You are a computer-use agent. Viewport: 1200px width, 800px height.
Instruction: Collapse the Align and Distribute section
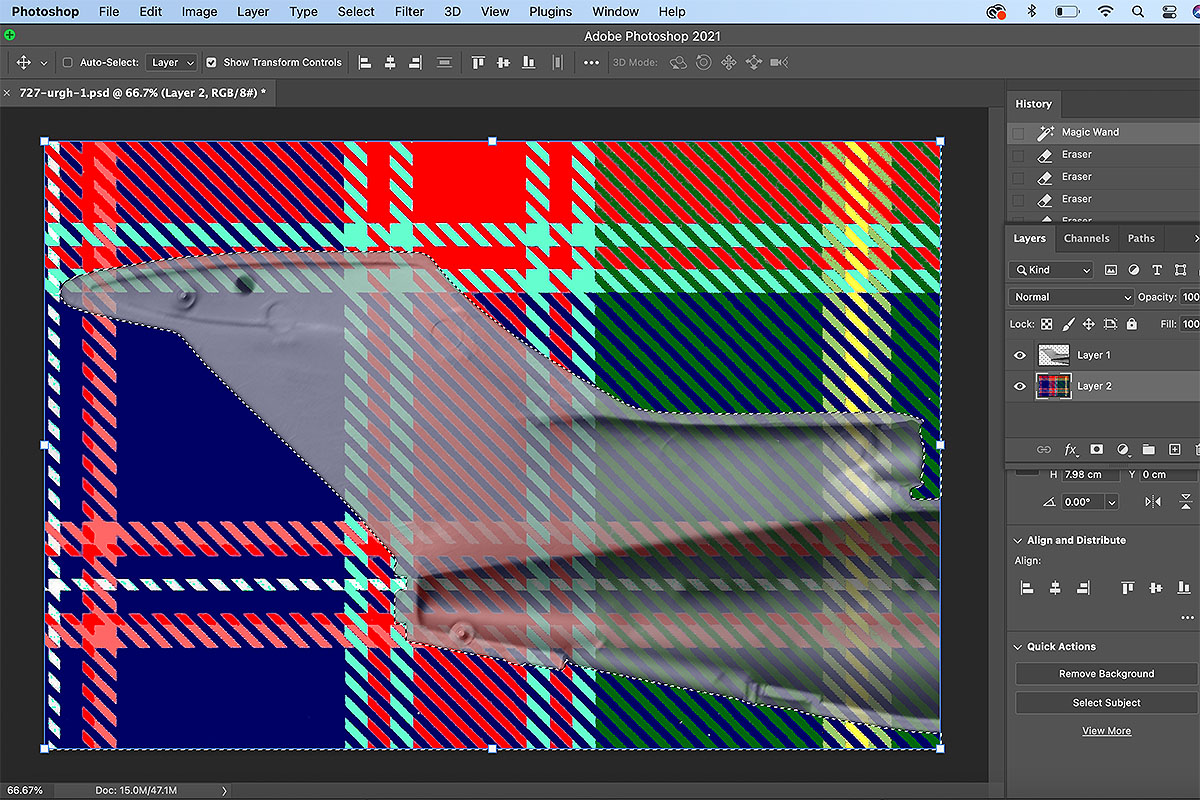click(x=1018, y=540)
